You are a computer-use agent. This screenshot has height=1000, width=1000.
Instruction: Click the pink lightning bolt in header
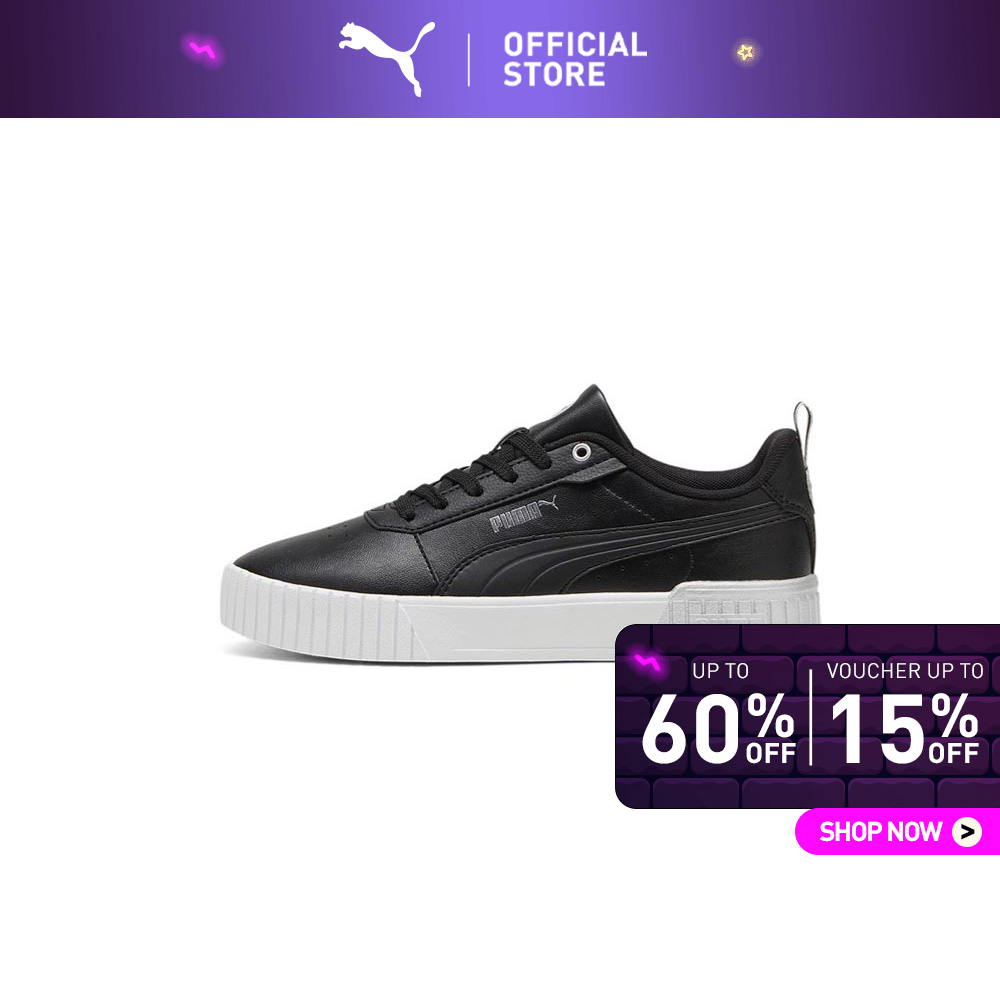click(203, 50)
